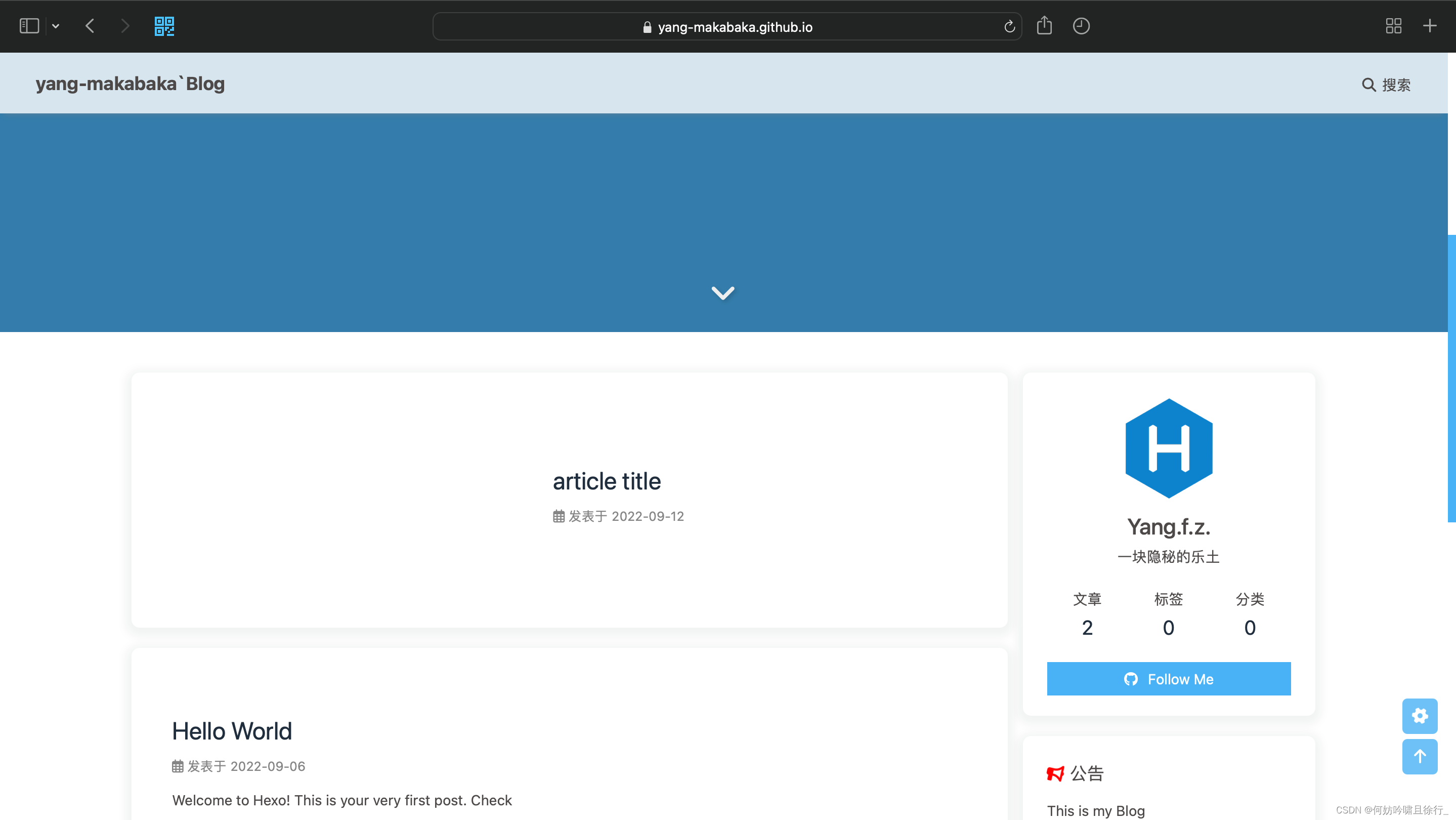Click the yang-makabaka`Blog site title

(130, 84)
